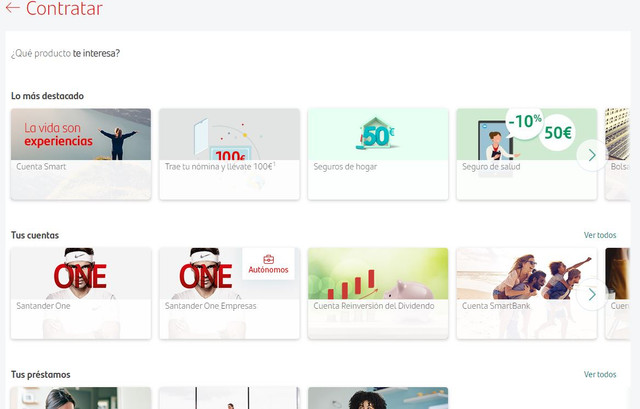Open the Santander One account card
The image size is (640, 409).
point(81,293)
